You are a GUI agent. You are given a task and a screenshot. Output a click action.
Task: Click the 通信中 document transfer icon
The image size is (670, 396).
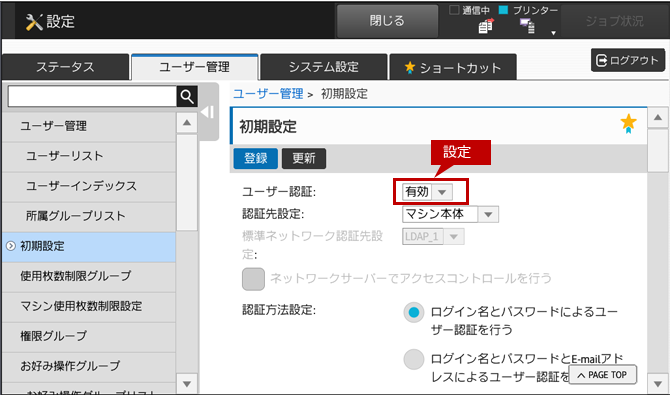[x=486, y=26]
